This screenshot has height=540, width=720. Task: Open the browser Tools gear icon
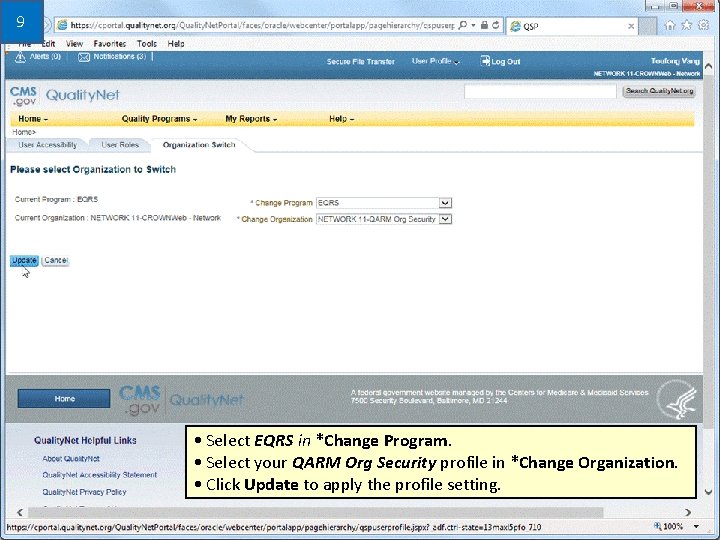[x=703, y=25]
